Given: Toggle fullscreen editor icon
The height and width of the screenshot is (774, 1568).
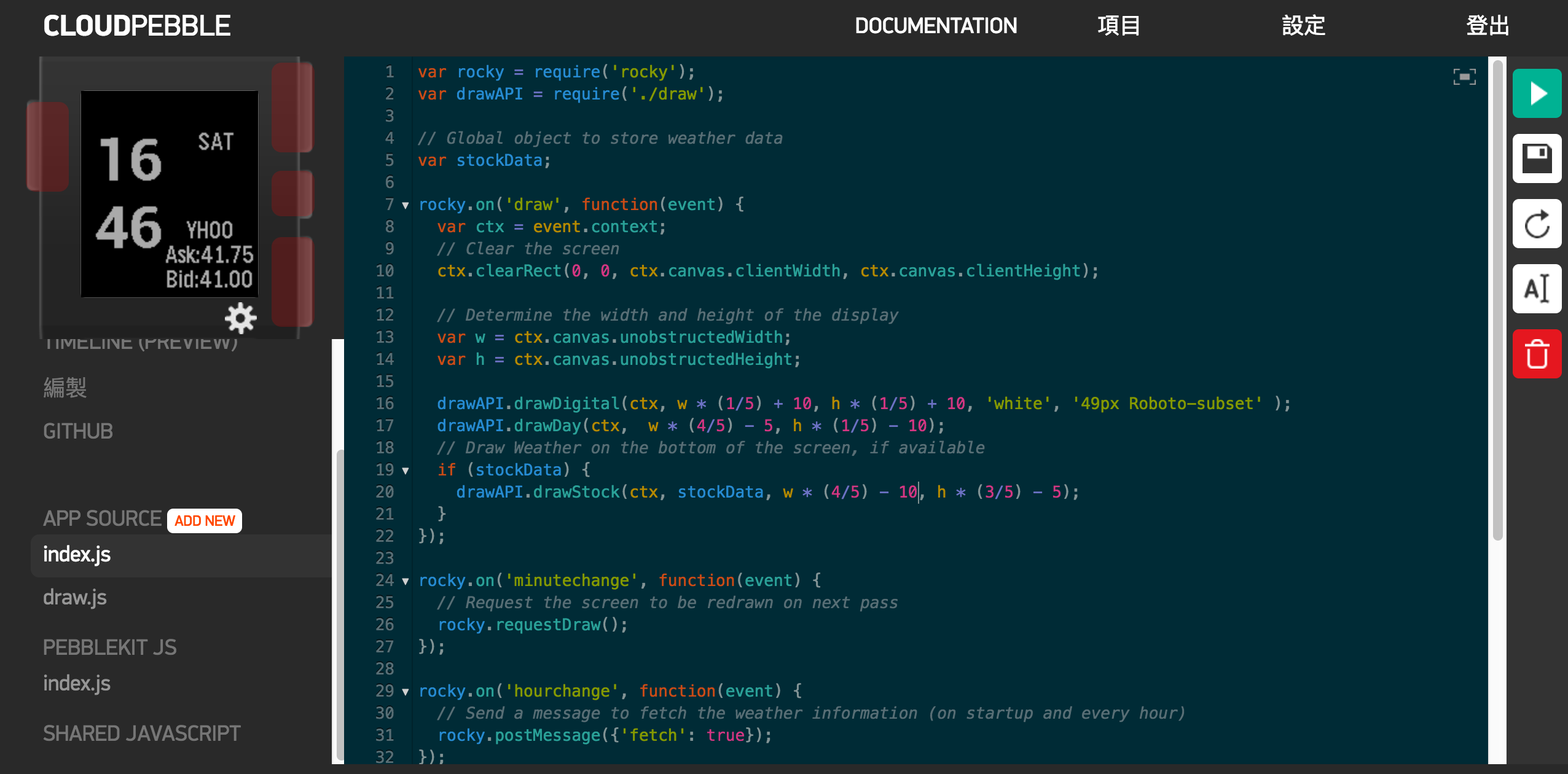Looking at the screenshot, I should point(1464,77).
